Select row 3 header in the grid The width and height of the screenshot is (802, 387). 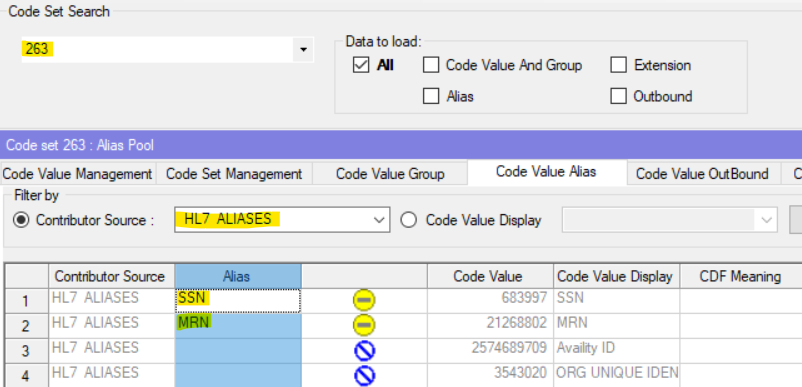coord(27,351)
